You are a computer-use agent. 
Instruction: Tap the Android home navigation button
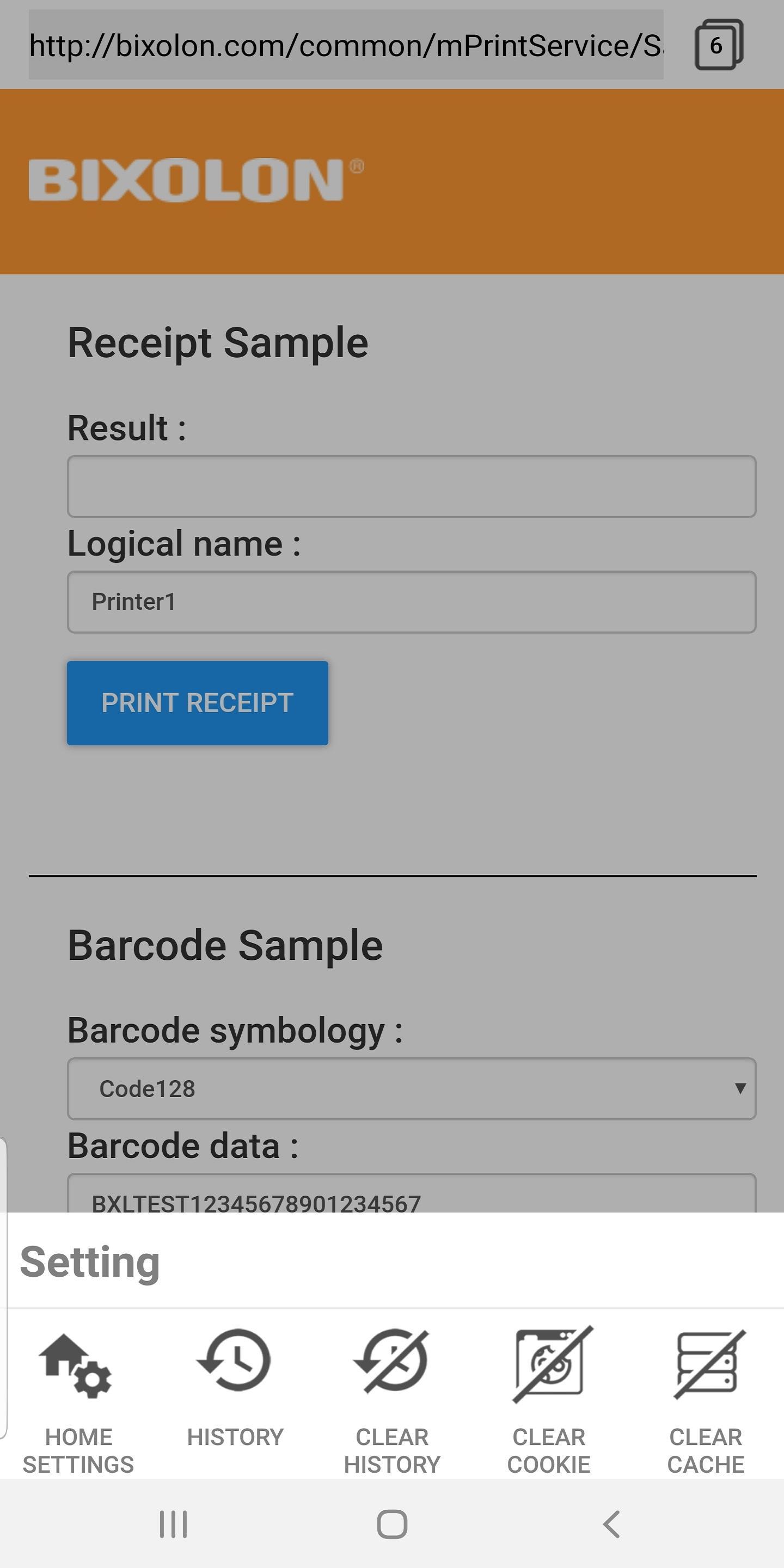[392, 1524]
